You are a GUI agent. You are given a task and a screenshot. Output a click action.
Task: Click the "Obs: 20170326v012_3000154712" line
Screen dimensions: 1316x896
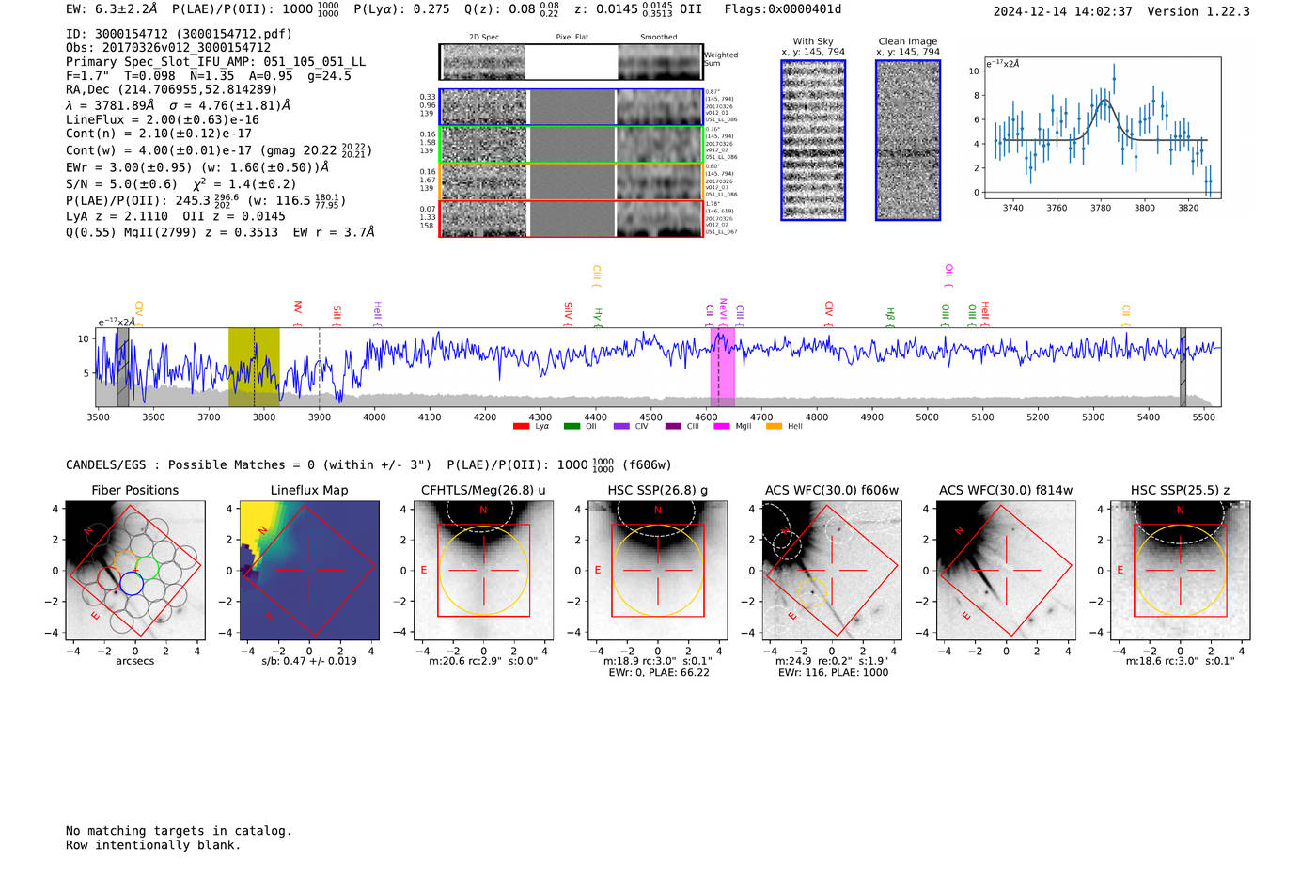tap(168, 48)
